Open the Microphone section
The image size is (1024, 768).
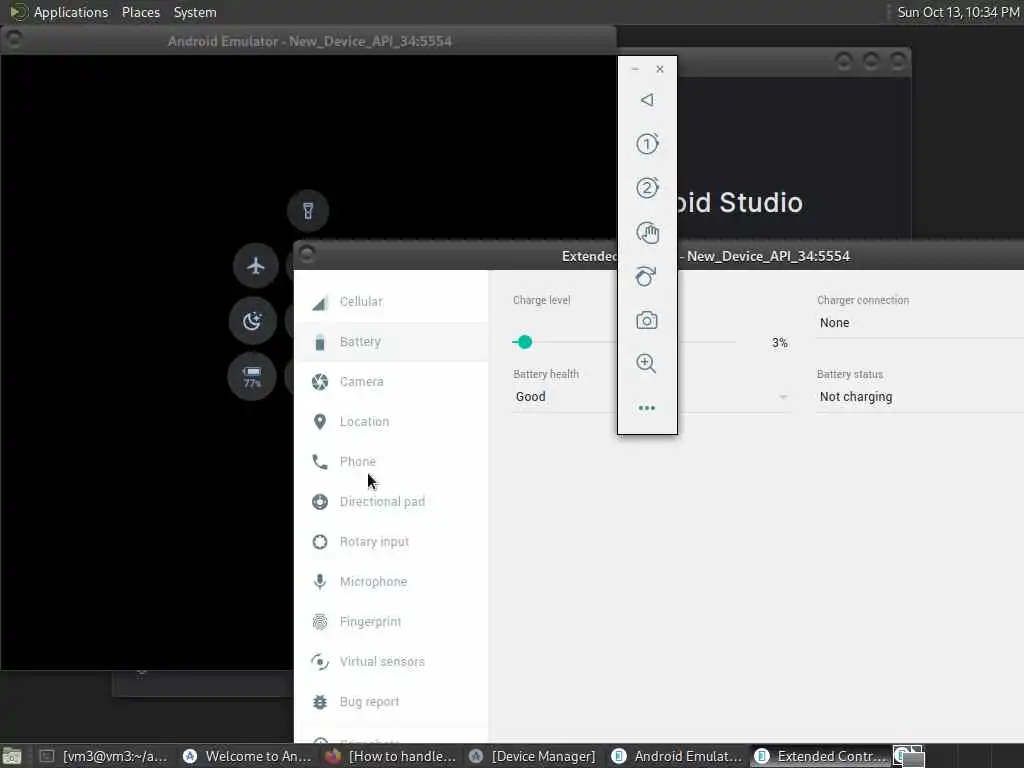[x=391, y=581]
